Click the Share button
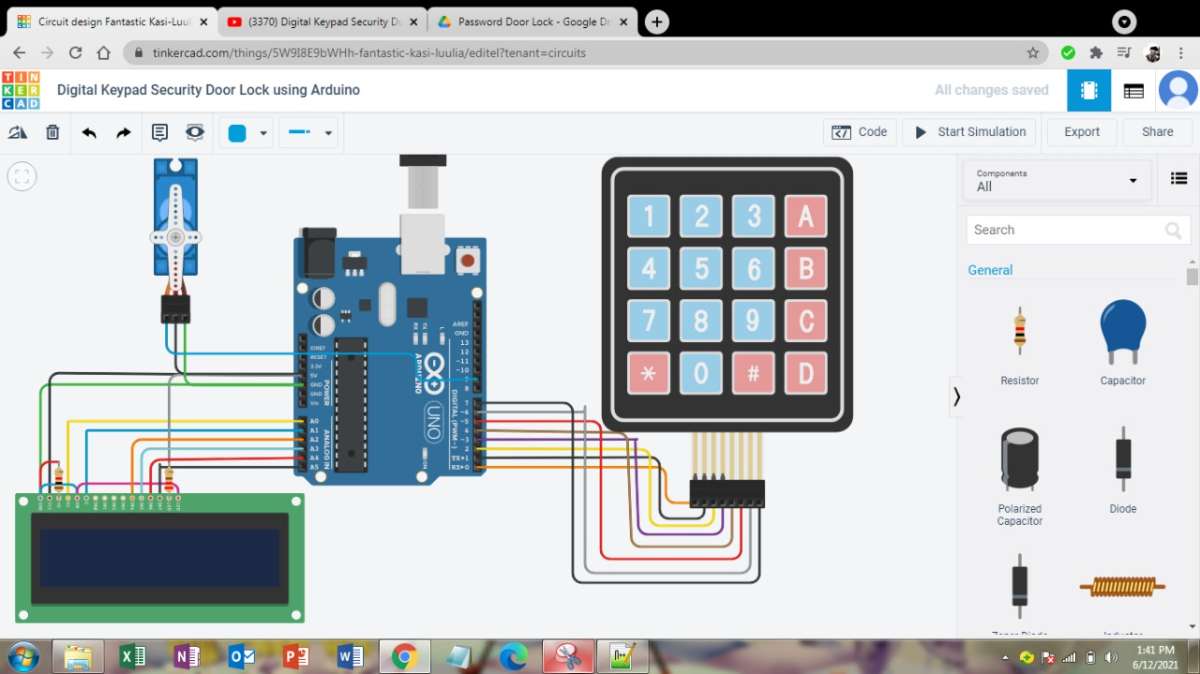Viewport: 1200px width, 674px height. (1157, 132)
